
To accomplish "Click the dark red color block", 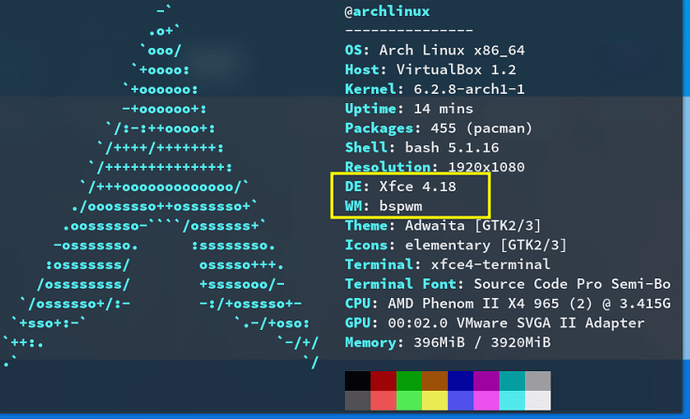I will (383, 381).
